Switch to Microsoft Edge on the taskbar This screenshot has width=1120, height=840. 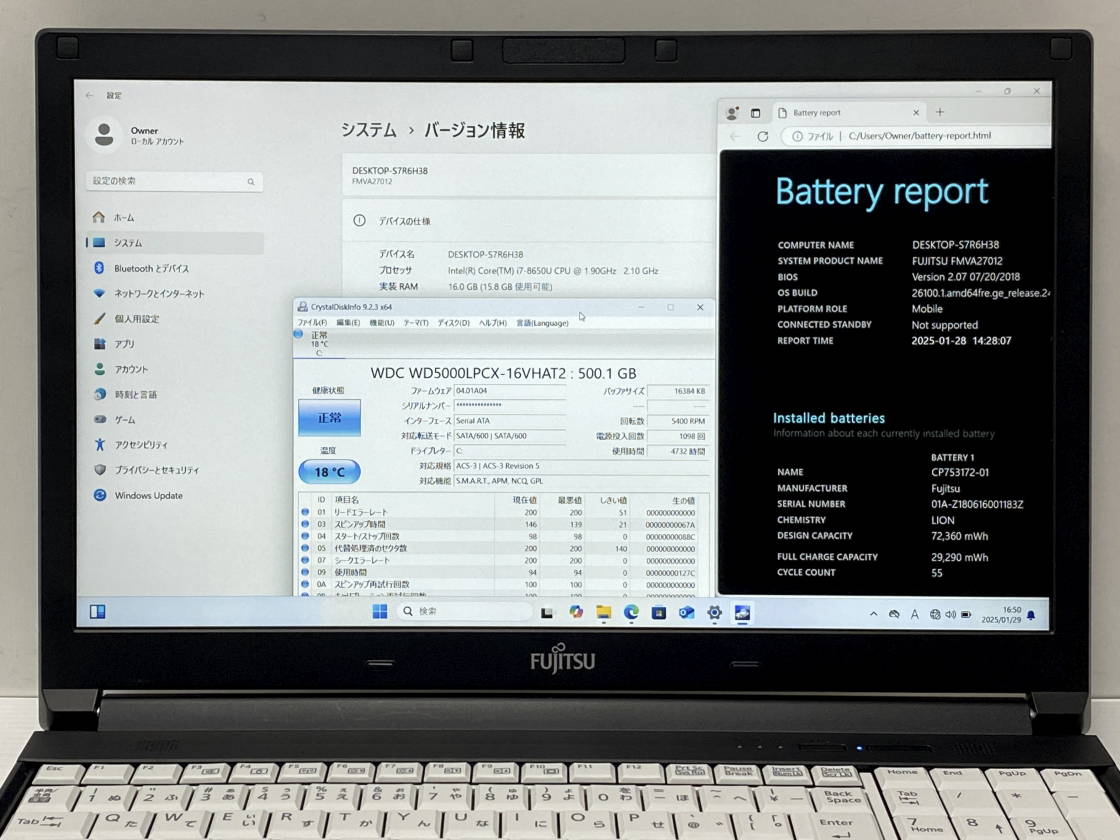[x=631, y=611]
